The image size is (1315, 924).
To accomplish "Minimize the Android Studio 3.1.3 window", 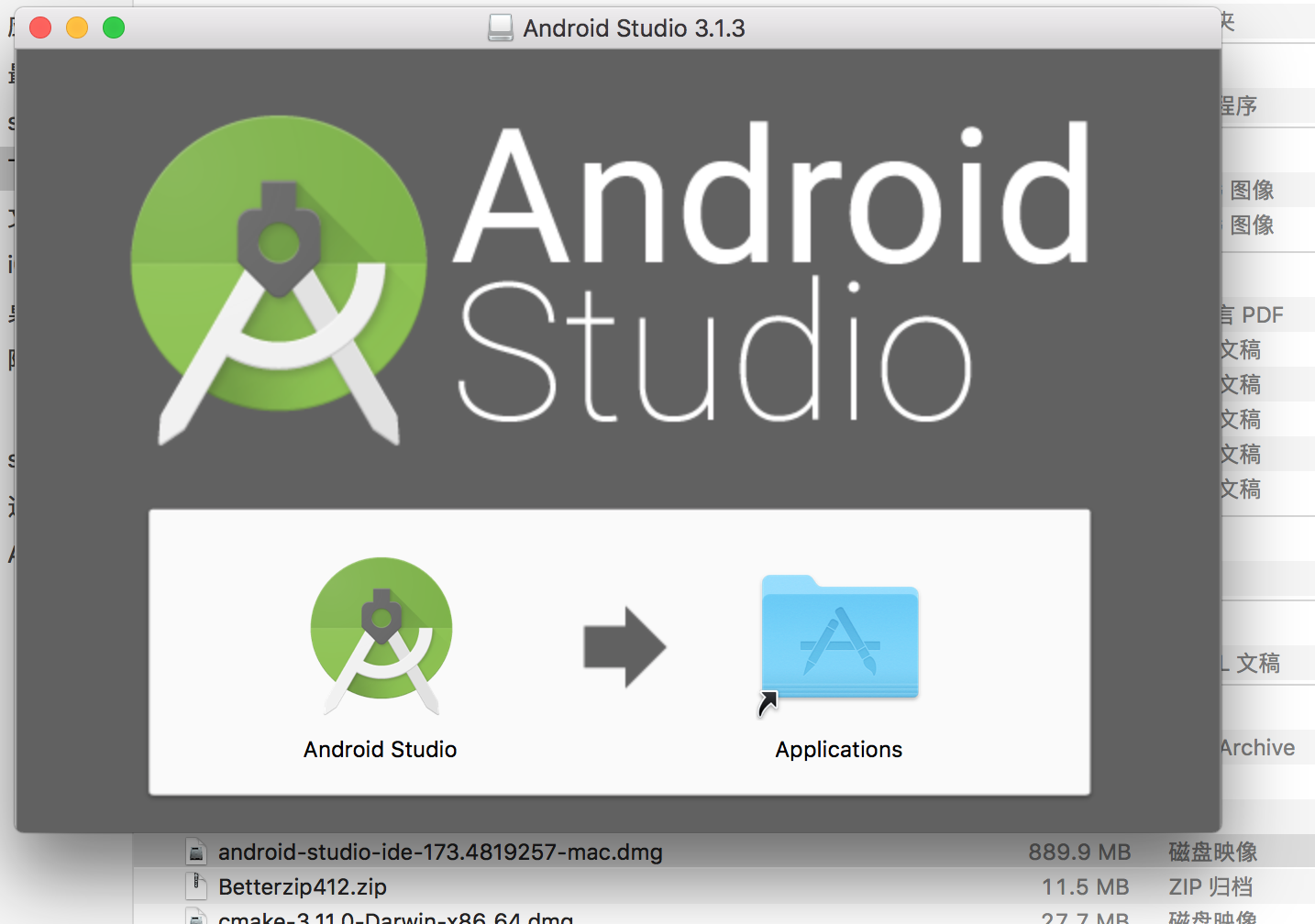I will pos(77,28).
